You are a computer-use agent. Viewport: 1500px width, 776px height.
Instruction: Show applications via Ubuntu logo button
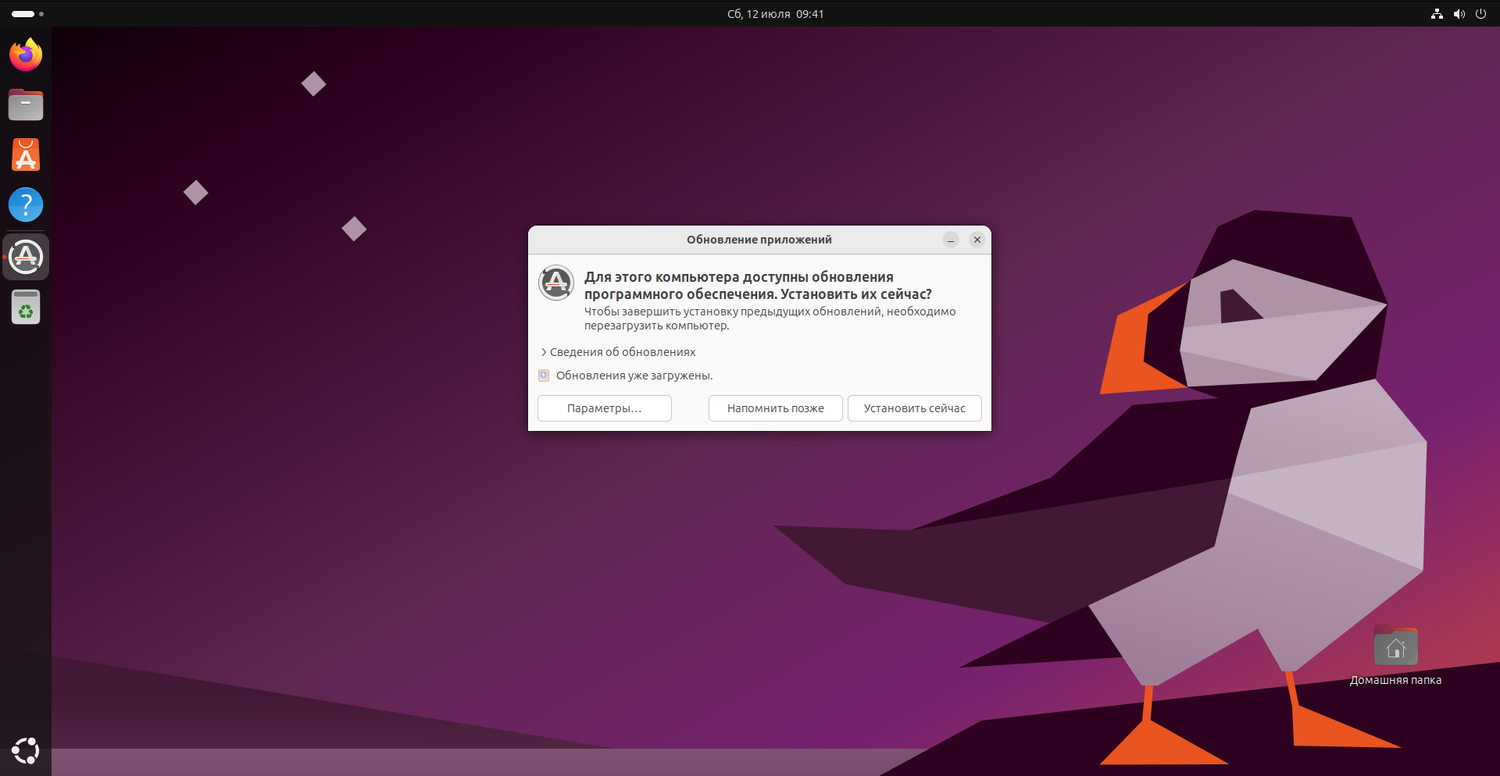point(26,749)
